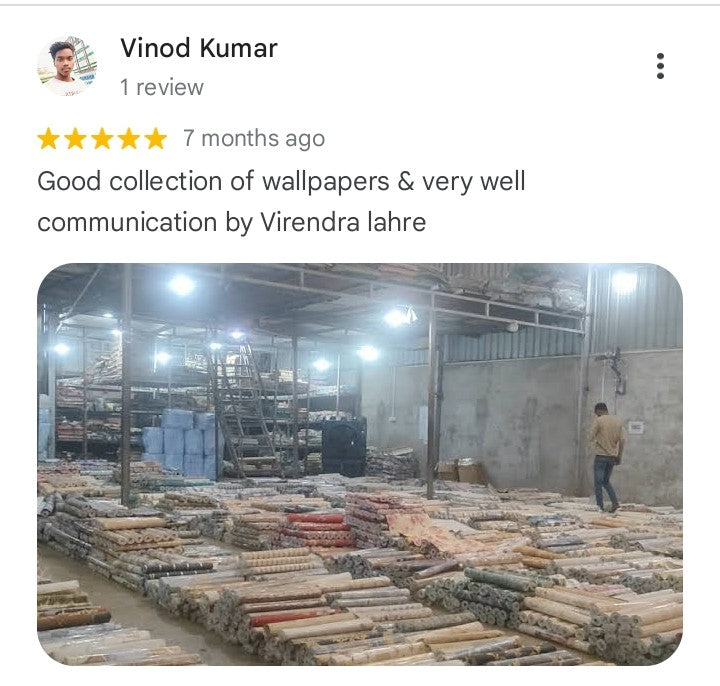Image resolution: width=720 pixels, height=686 pixels.
Task: Click the fourth rating star
Action: tap(129, 139)
